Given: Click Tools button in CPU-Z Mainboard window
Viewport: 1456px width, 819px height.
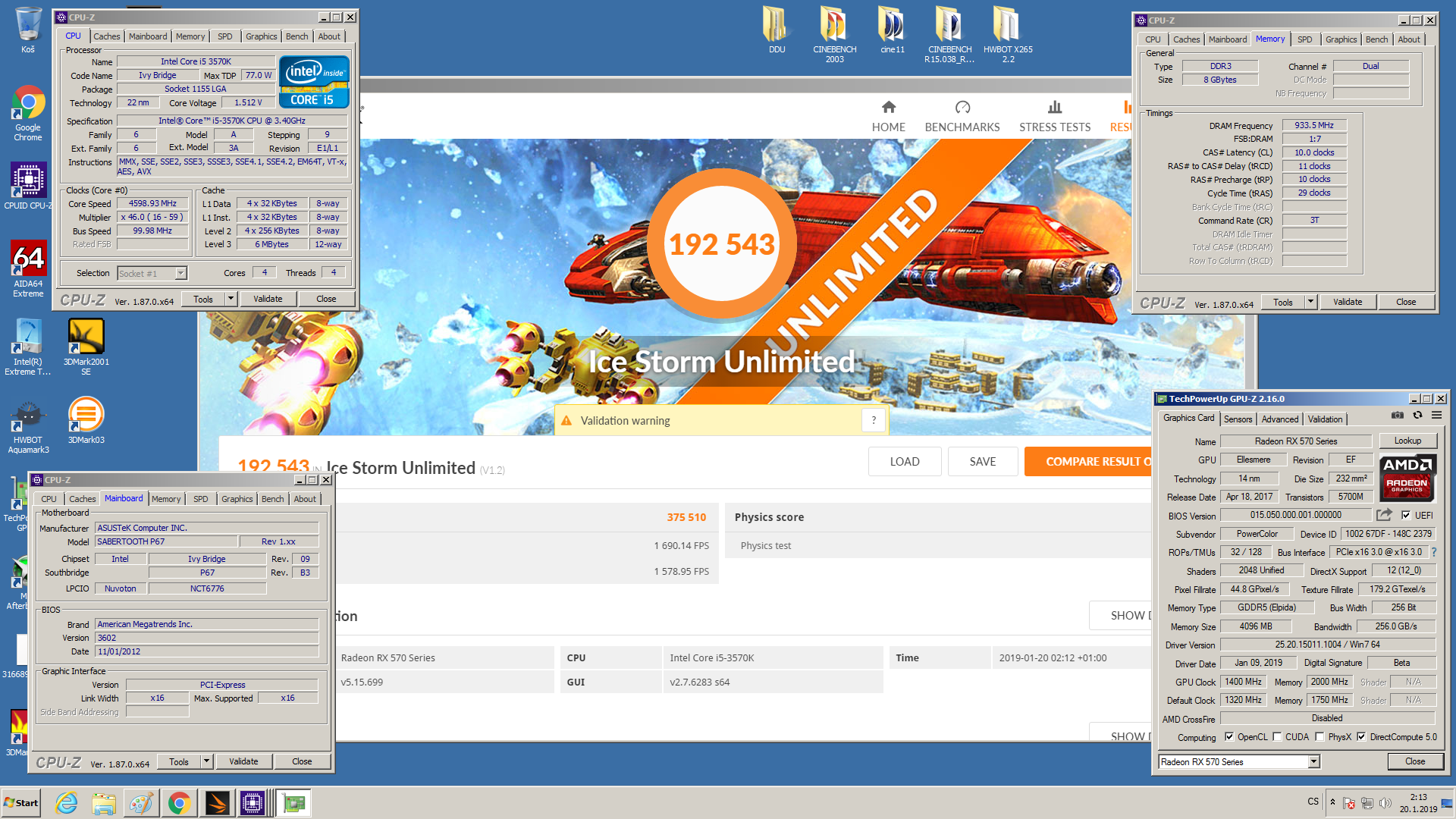Looking at the screenshot, I should click(x=179, y=761).
